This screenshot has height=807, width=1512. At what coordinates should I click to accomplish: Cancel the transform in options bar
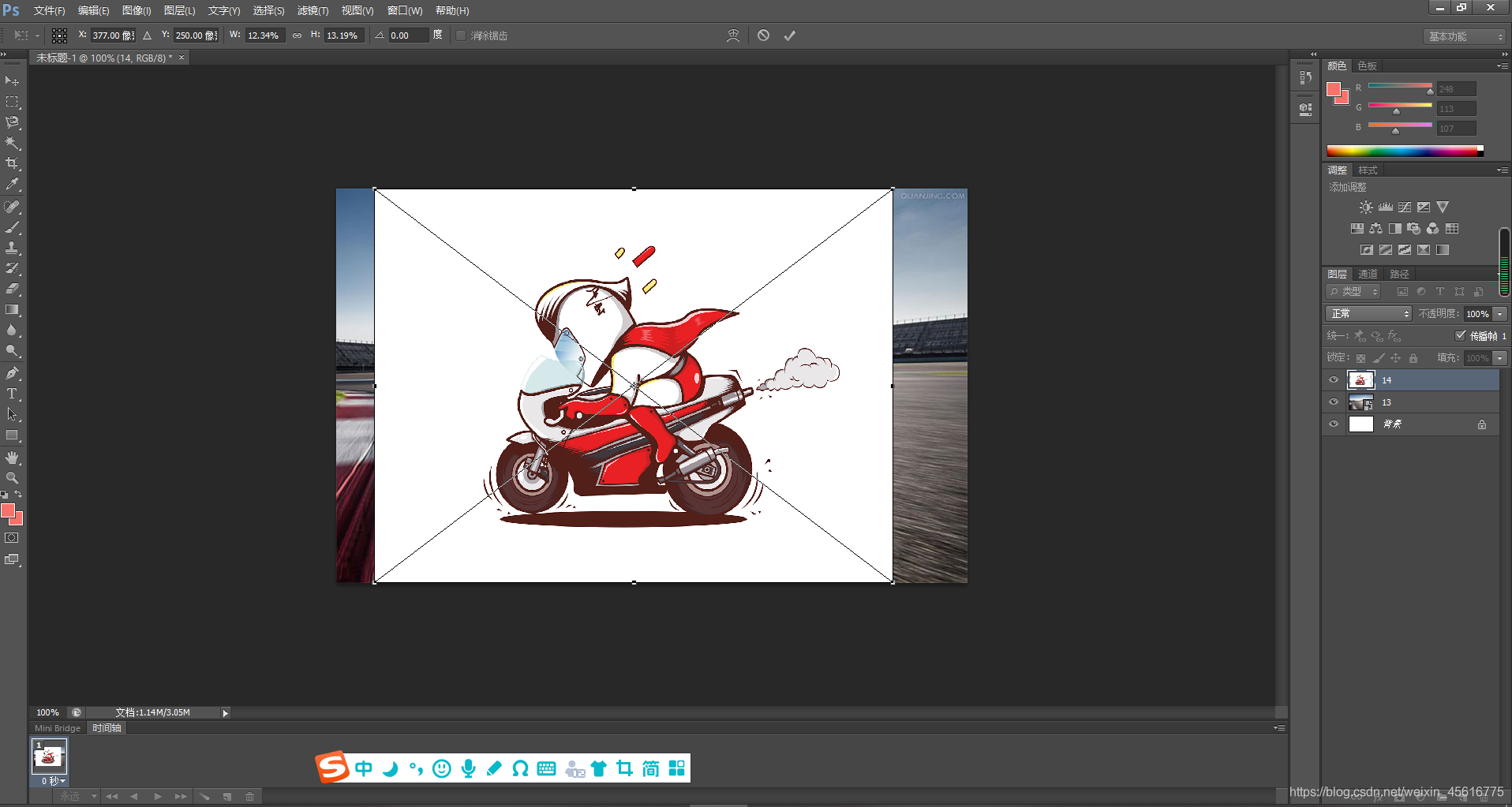763,35
